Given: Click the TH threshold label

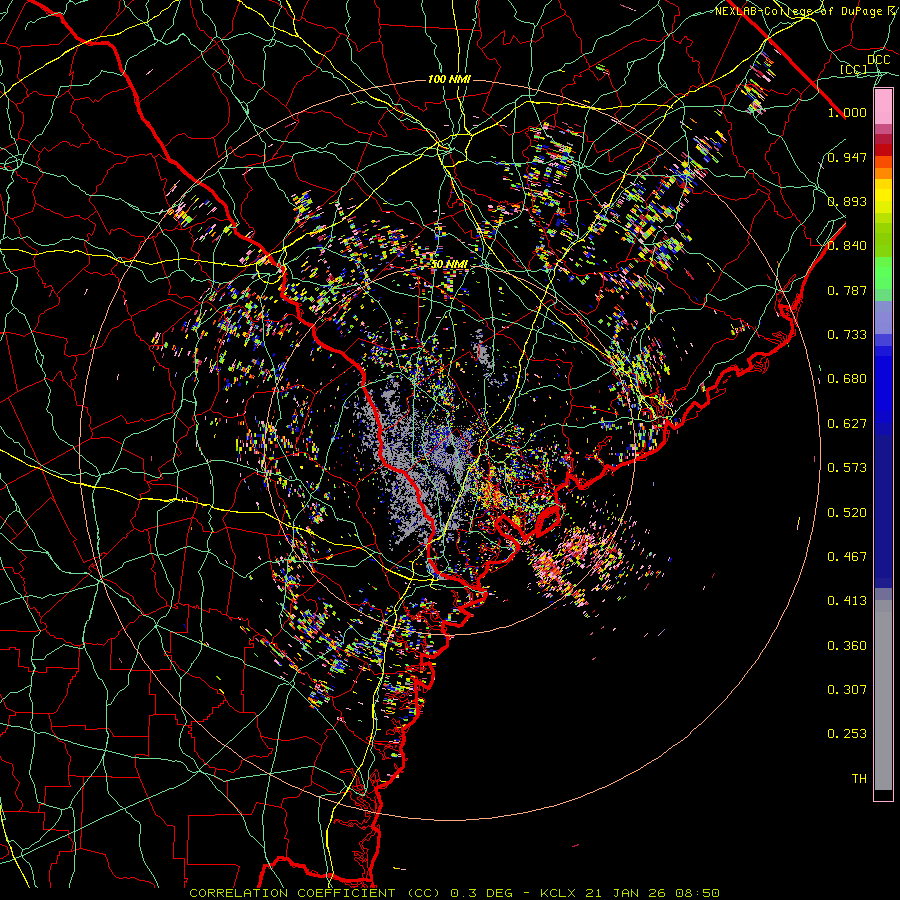Looking at the screenshot, I should coord(859,779).
